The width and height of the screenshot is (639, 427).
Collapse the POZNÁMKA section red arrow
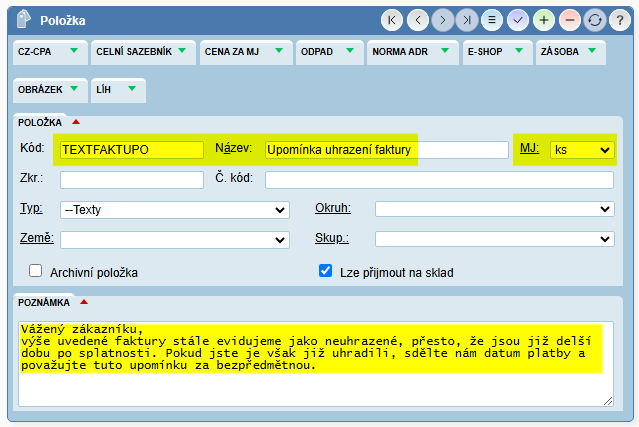(84, 301)
